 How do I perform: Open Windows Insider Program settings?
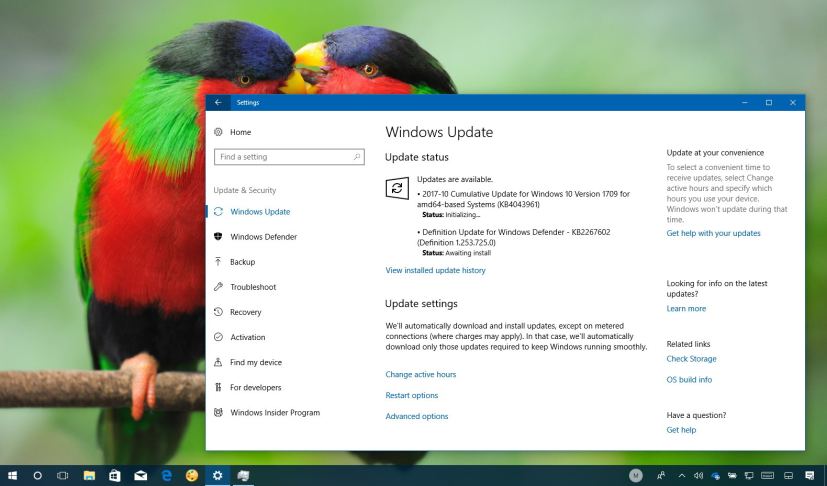coord(274,412)
